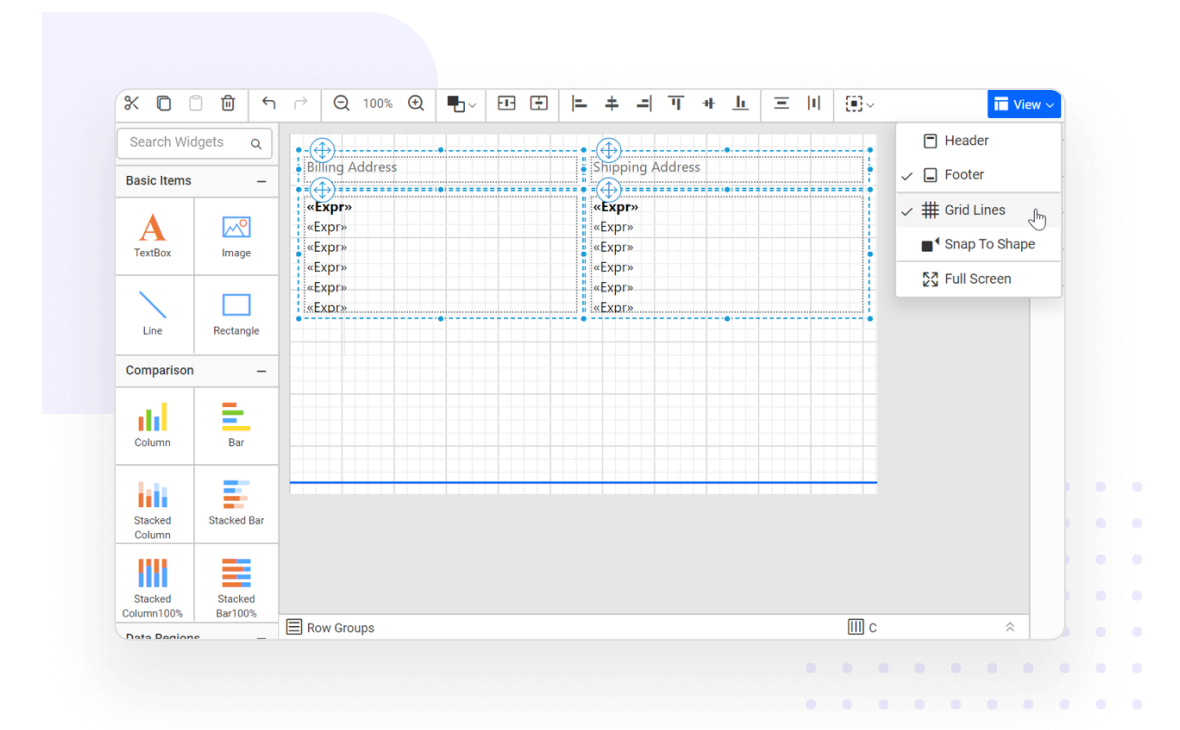Align selected items to the bottom
Image resolution: width=1180 pixels, height=730 pixels.
[741, 103]
